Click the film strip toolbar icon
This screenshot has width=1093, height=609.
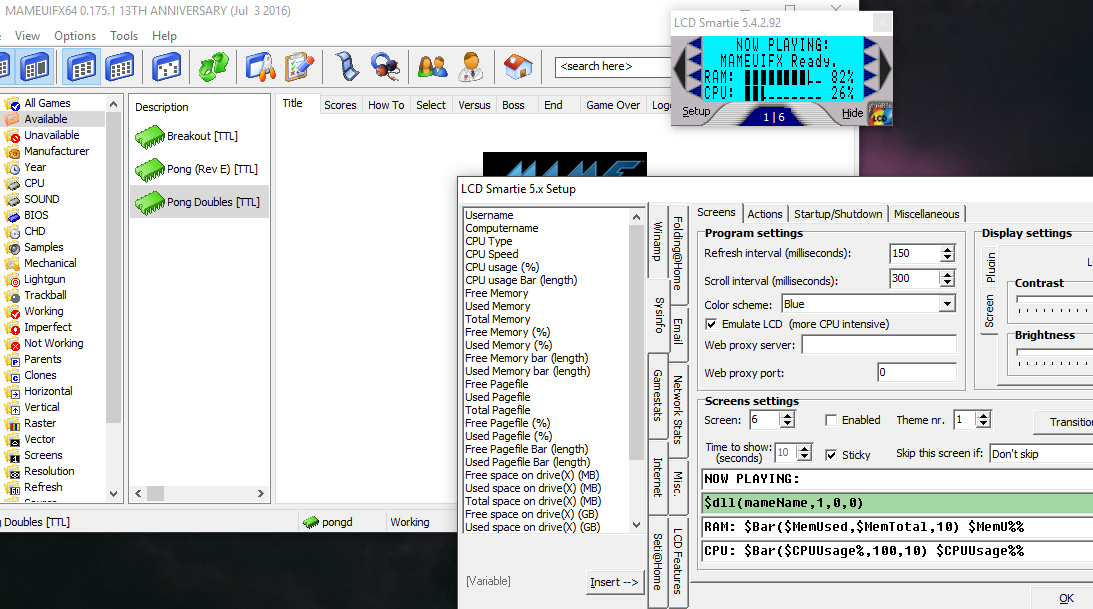pyautogui.click(x=346, y=67)
